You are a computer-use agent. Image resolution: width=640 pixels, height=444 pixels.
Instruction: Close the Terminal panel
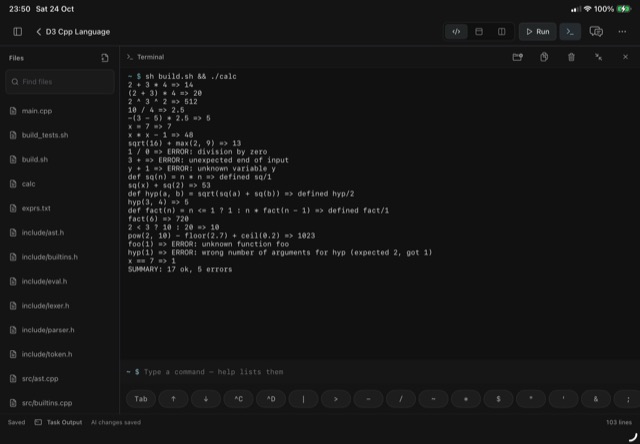click(625, 57)
